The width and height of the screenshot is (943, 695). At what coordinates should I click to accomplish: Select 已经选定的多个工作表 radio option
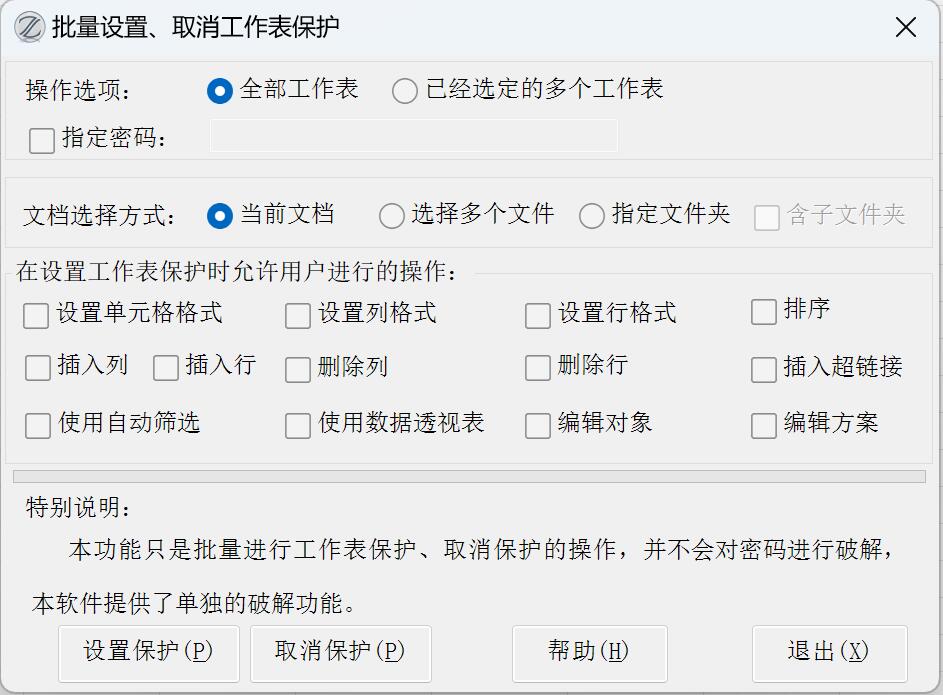click(405, 91)
